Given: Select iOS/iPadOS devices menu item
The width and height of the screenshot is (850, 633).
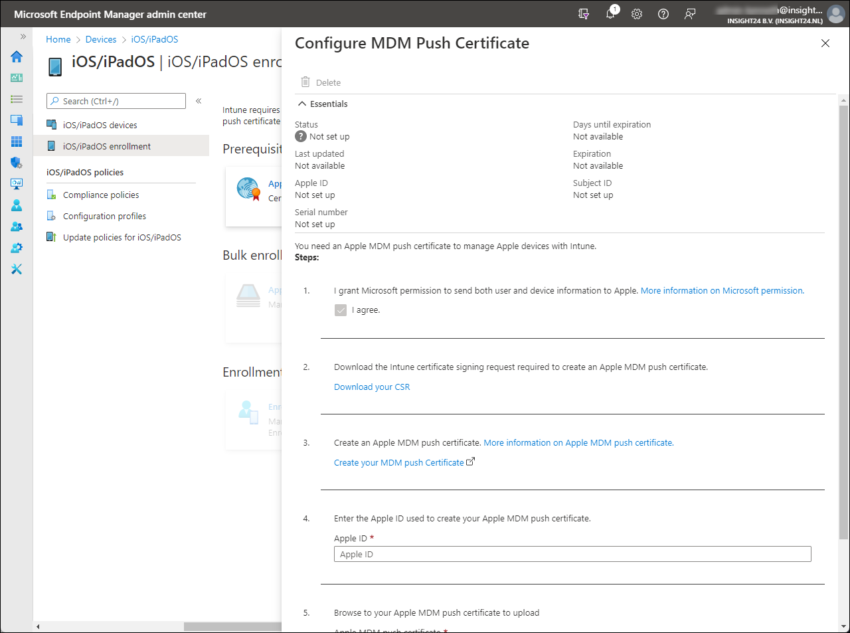Looking at the screenshot, I should click(x=99, y=125).
